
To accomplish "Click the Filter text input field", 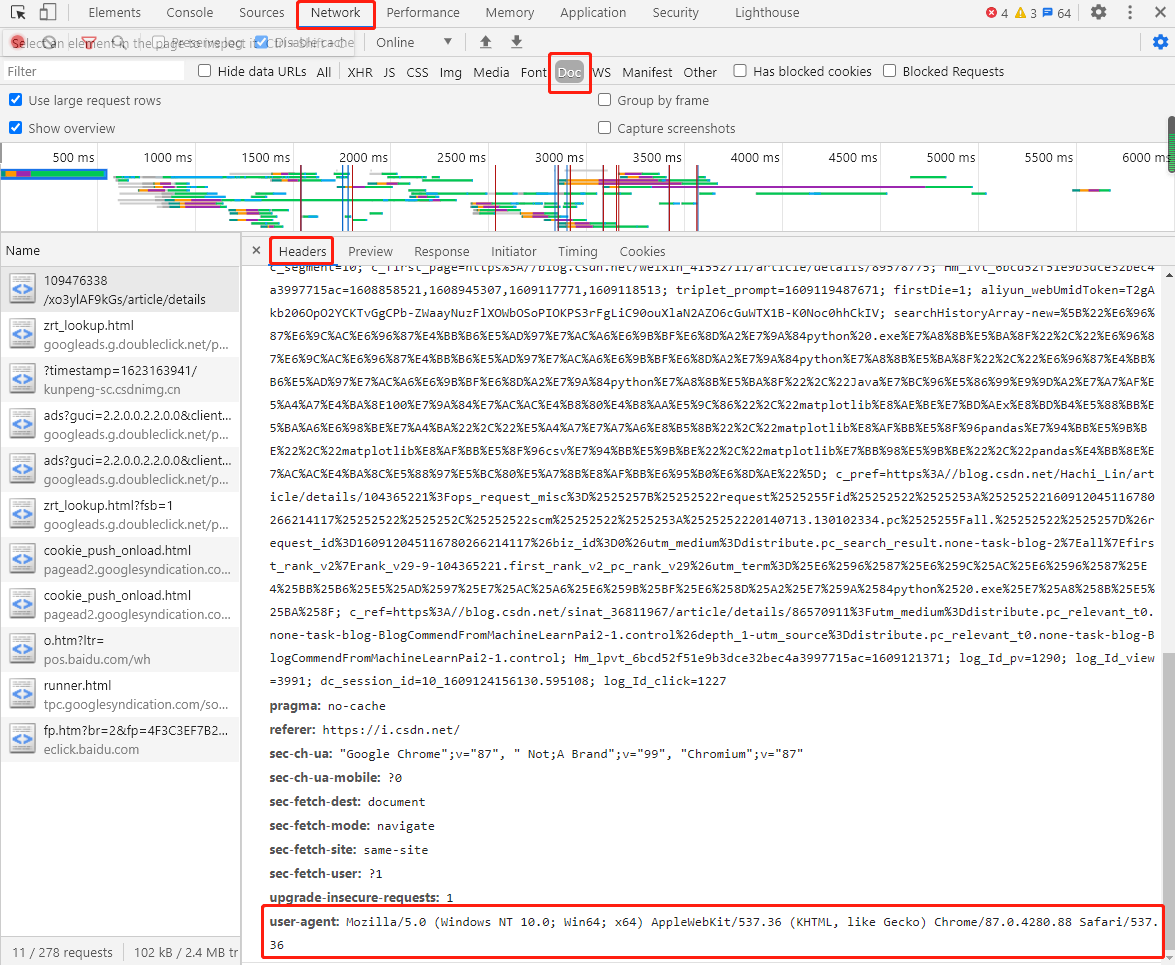I will click(95, 72).
